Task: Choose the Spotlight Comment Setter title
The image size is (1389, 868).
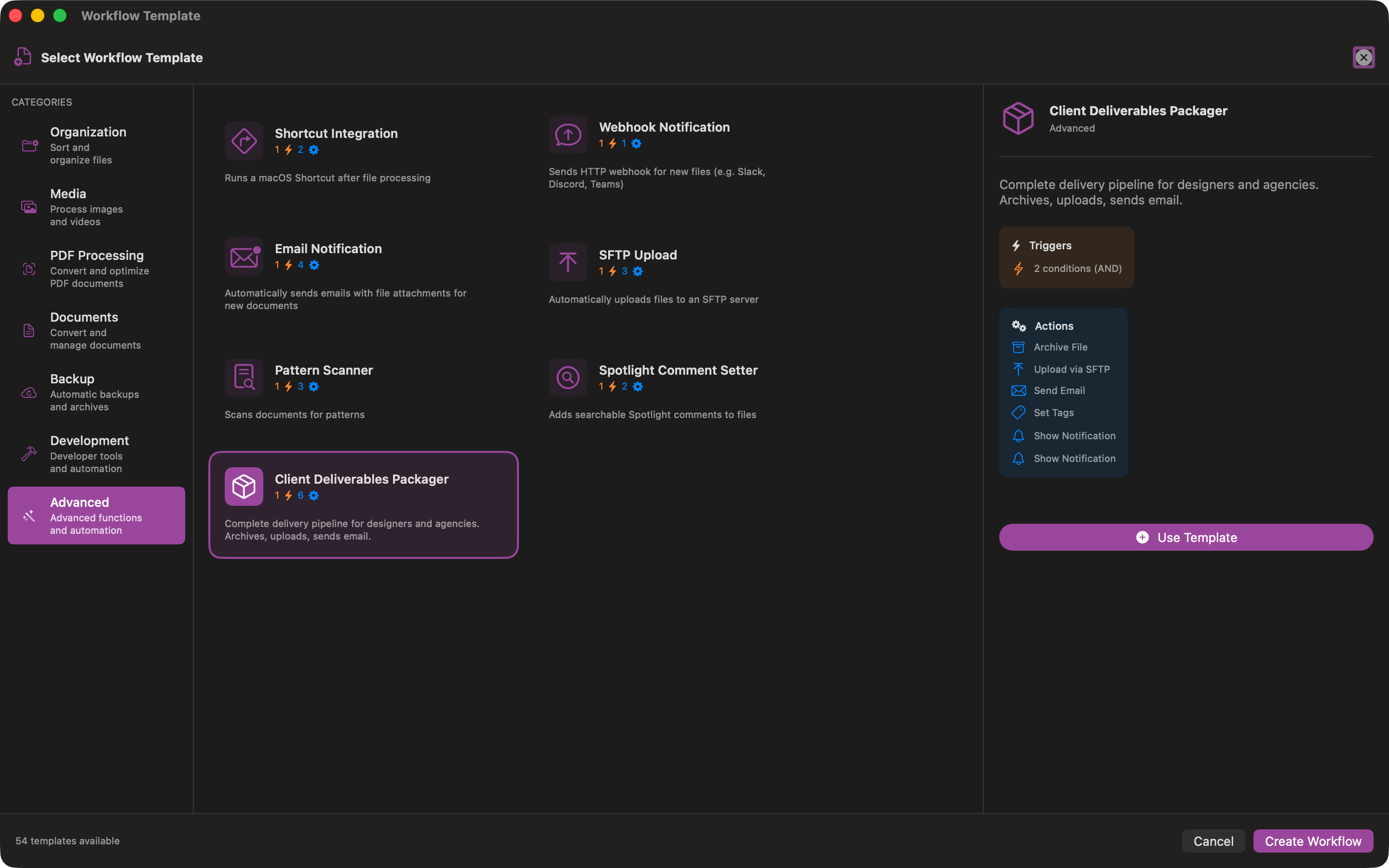Action: point(679,370)
